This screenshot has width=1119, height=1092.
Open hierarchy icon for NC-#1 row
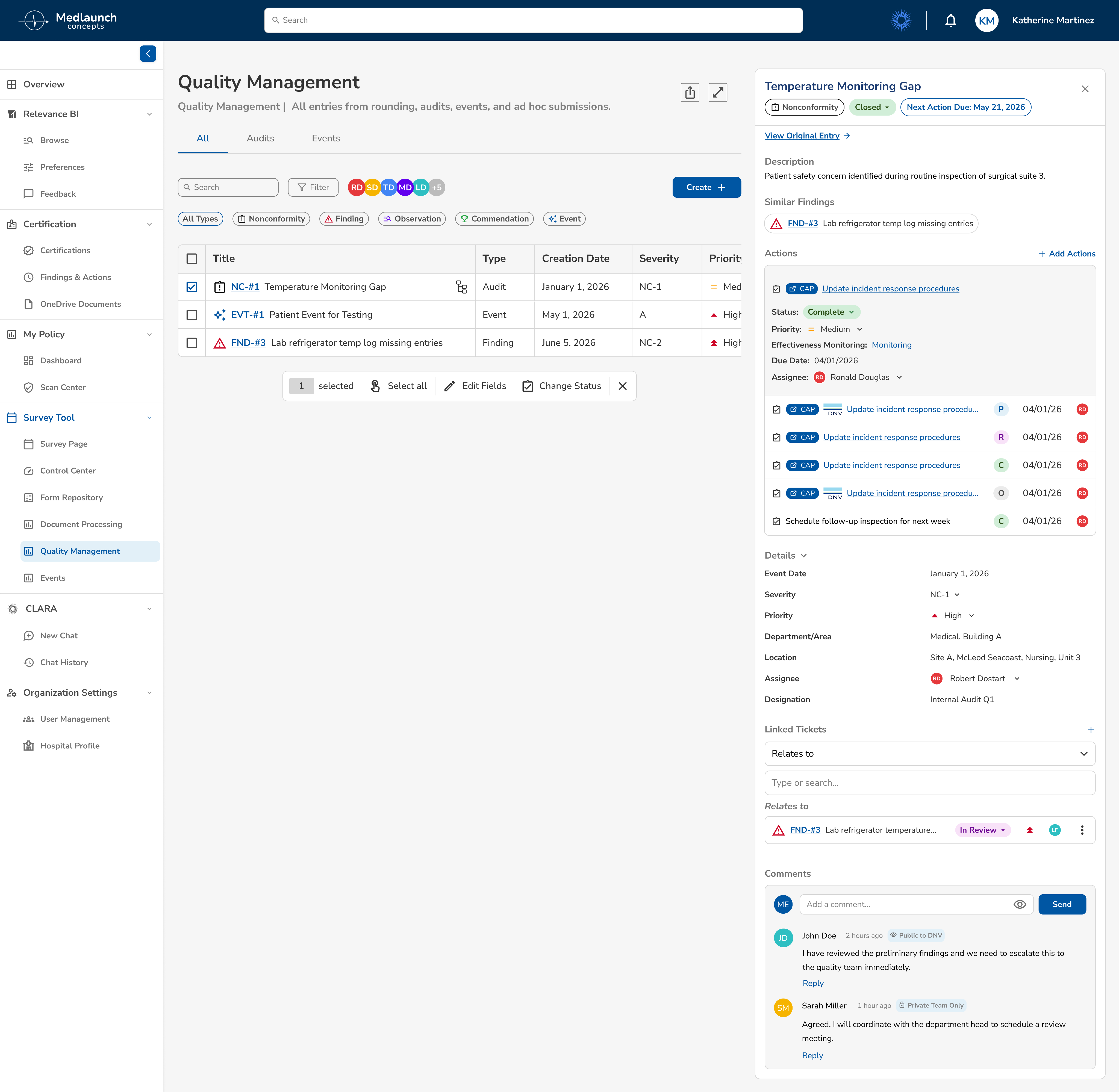point(461,287)
